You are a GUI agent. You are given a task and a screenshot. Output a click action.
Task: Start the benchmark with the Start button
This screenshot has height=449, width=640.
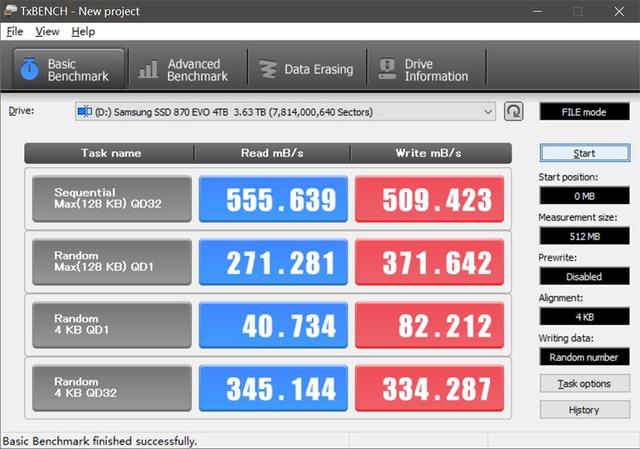point(585,153)
